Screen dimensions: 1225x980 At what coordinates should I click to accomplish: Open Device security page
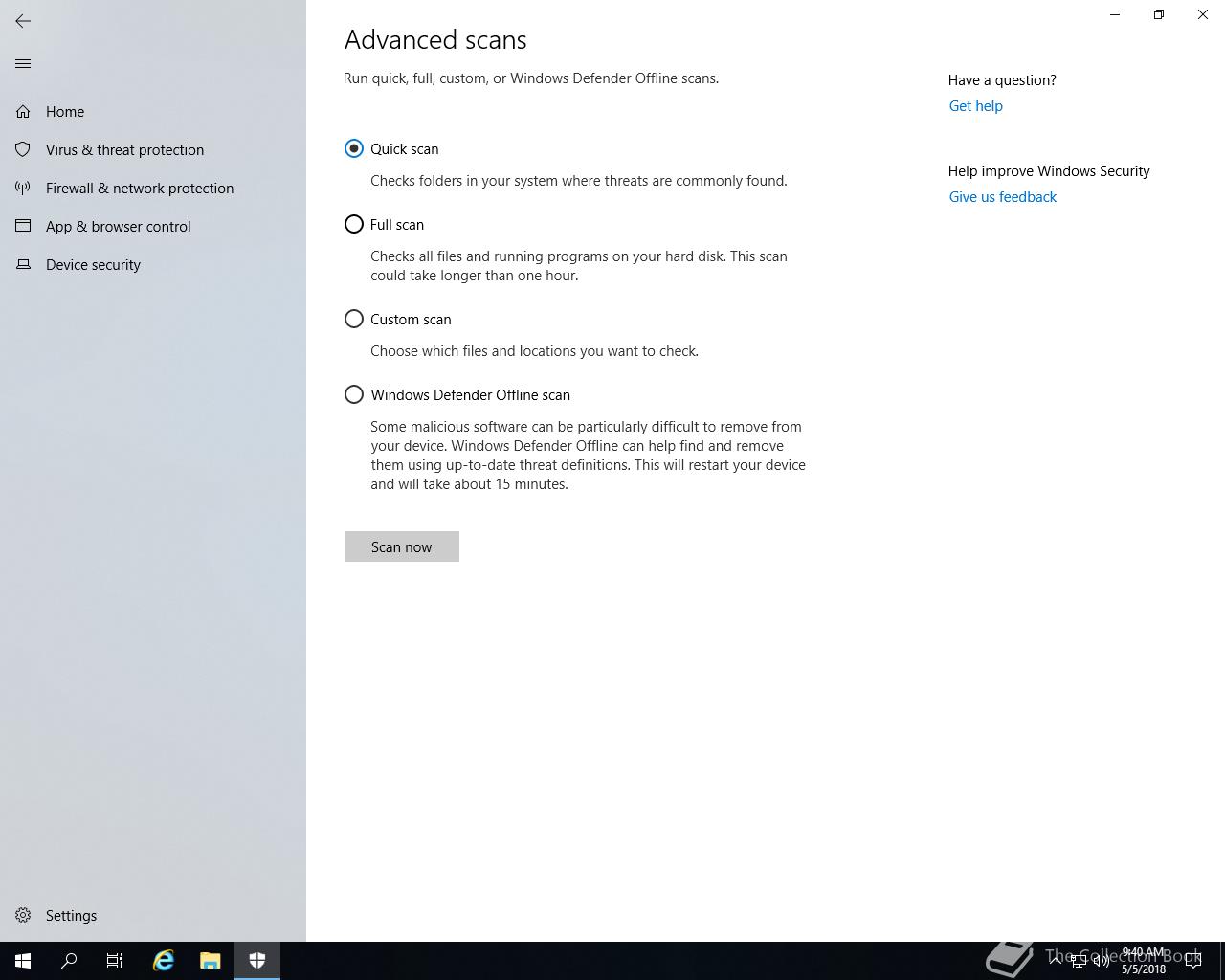coord(153,265)
